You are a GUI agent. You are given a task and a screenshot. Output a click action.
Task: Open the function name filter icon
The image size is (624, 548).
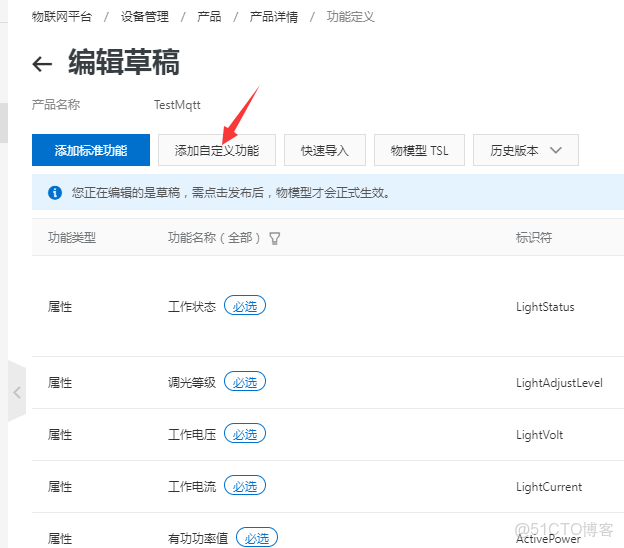pyautogui.click(x=275, y=238)
